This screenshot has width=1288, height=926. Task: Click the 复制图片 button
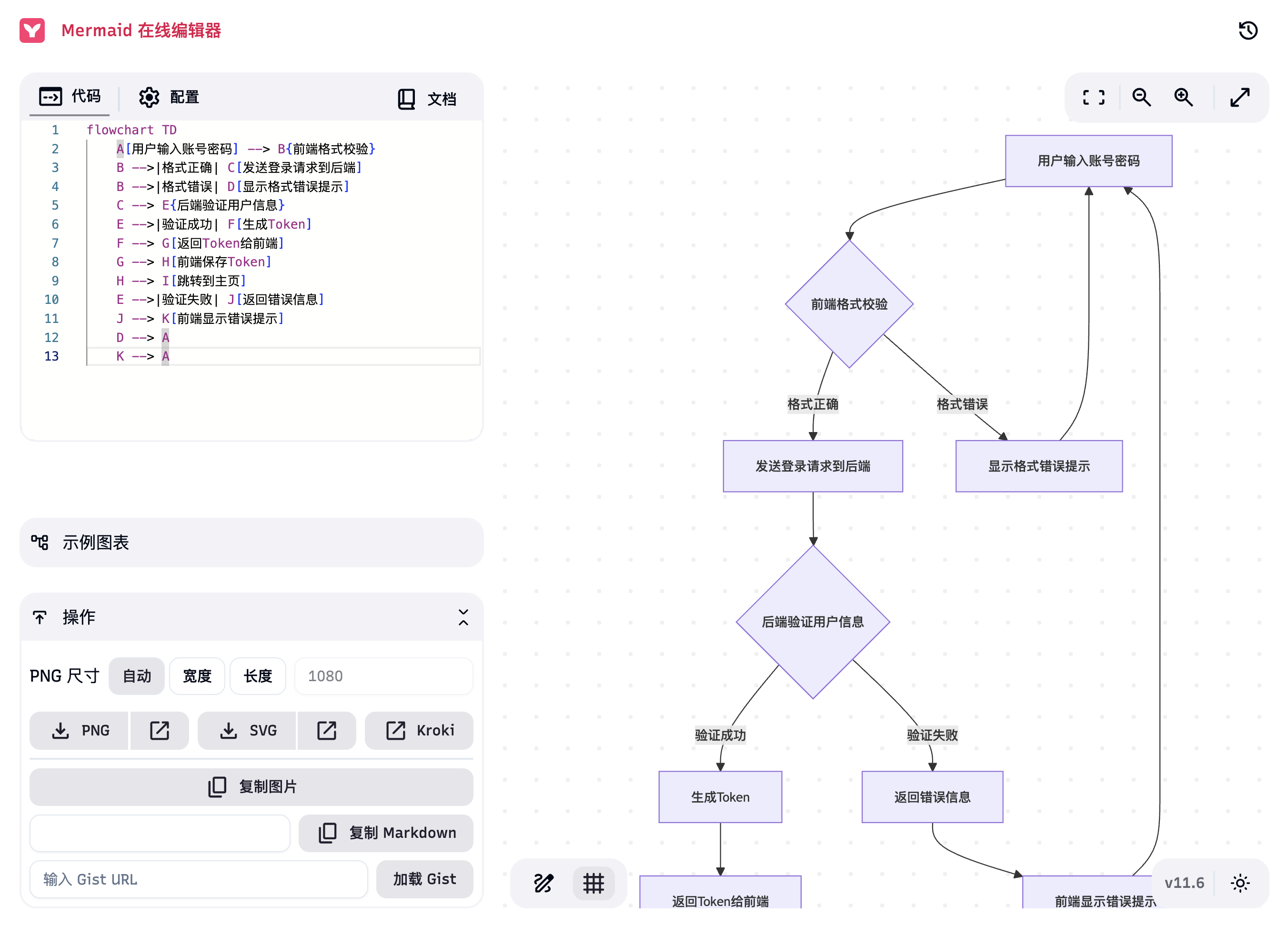tap(251, 786)
